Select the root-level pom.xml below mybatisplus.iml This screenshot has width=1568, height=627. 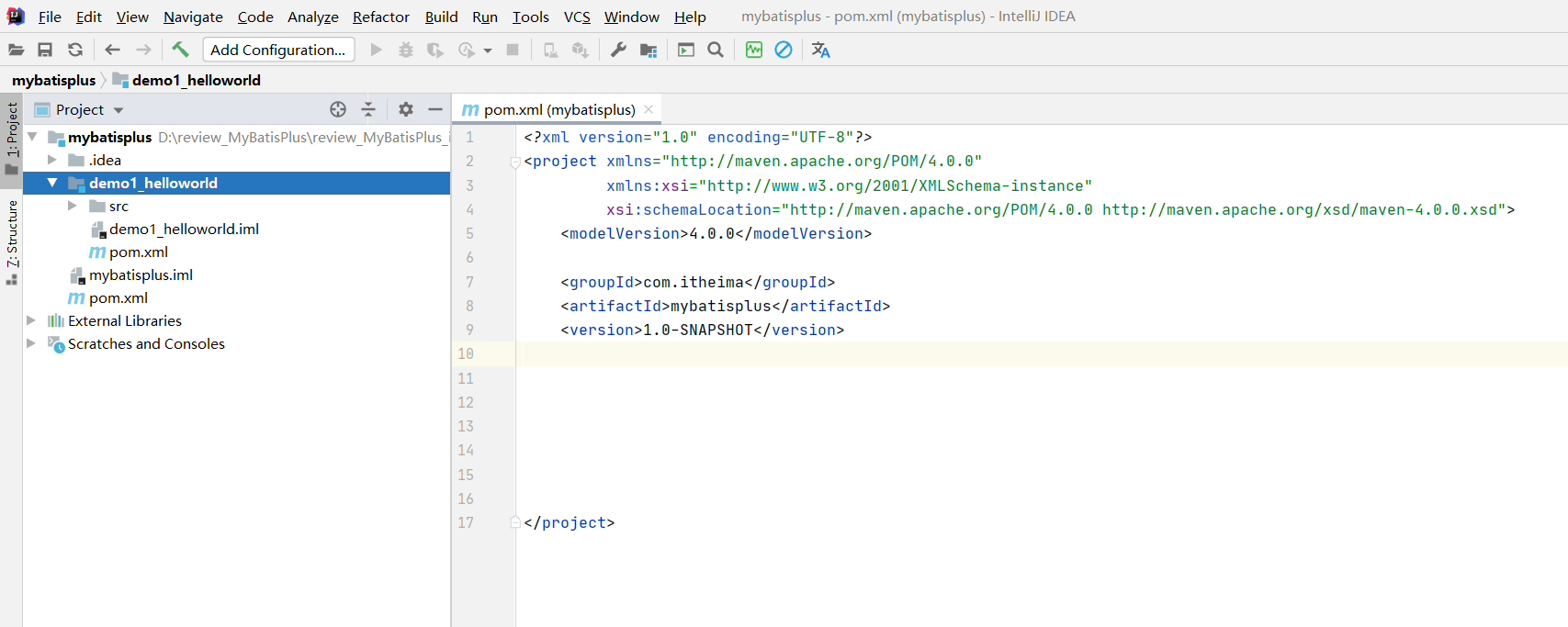(x=118, y=297)
